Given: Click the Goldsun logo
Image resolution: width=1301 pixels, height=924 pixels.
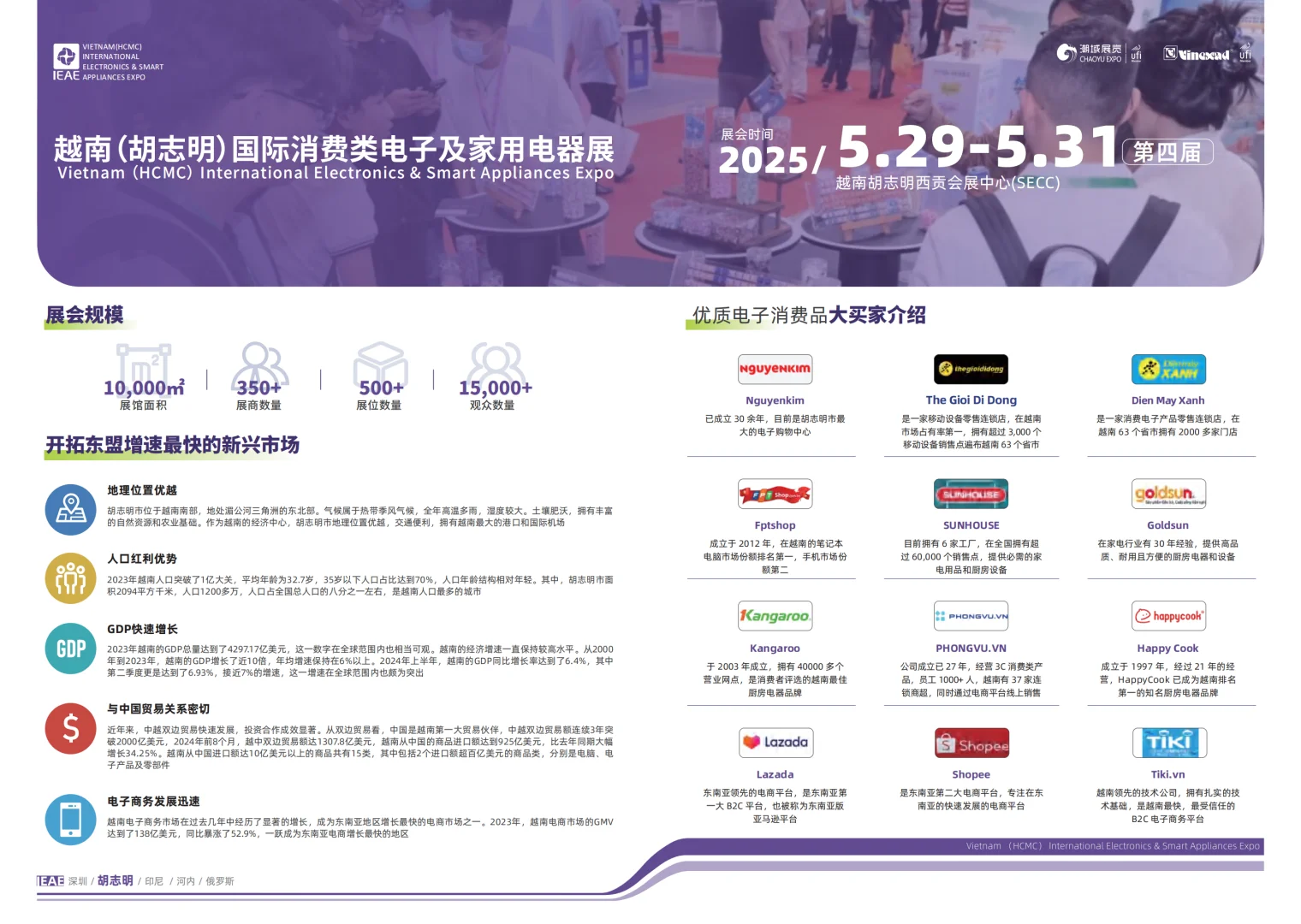Looking at the screenshot, I should click(1168, 494).
